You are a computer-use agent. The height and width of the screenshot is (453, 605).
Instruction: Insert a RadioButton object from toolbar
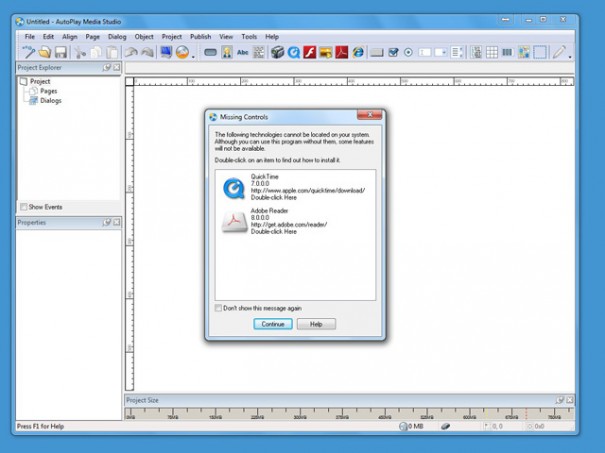pos(408,52)
